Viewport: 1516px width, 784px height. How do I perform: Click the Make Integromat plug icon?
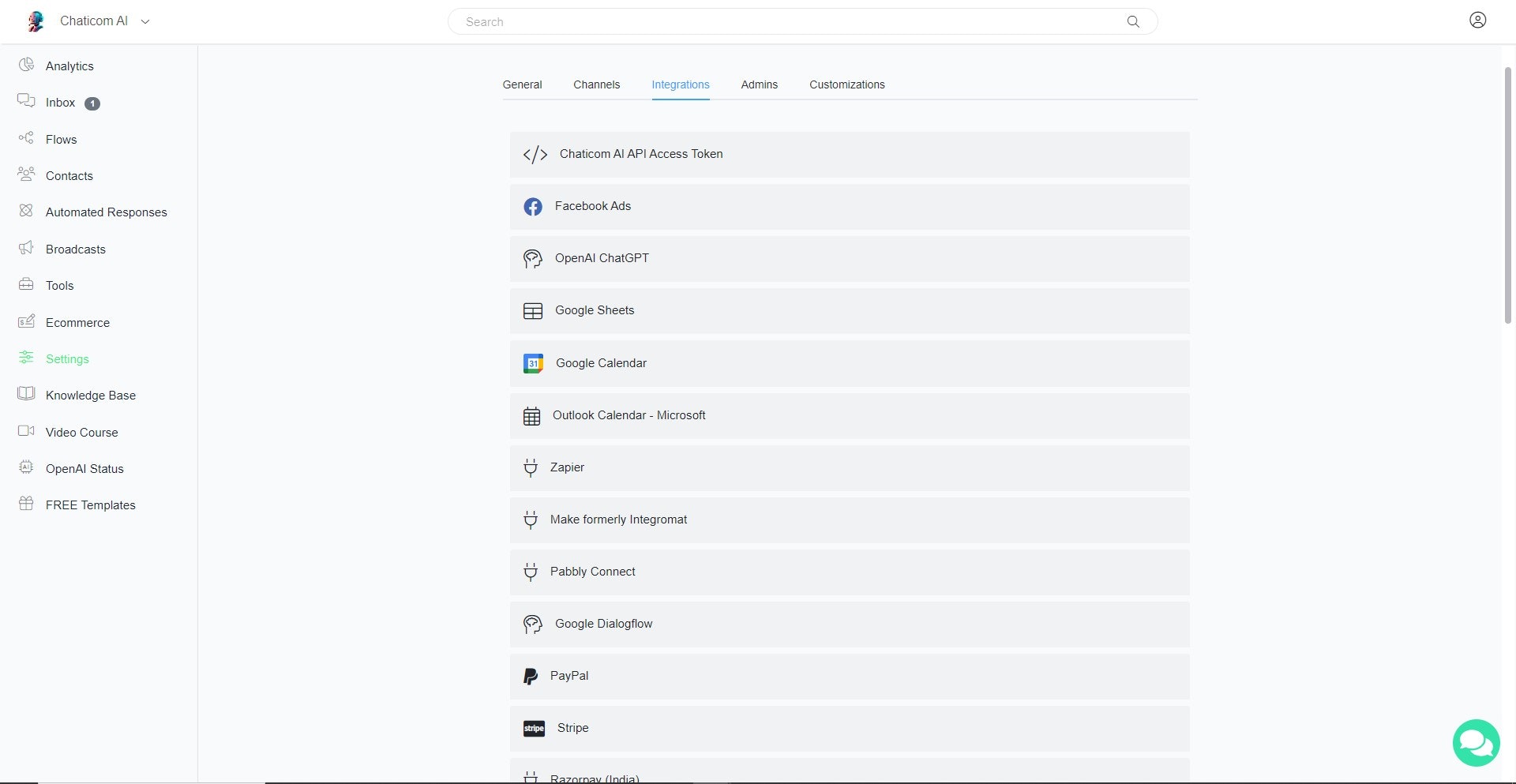coord(531,520)
